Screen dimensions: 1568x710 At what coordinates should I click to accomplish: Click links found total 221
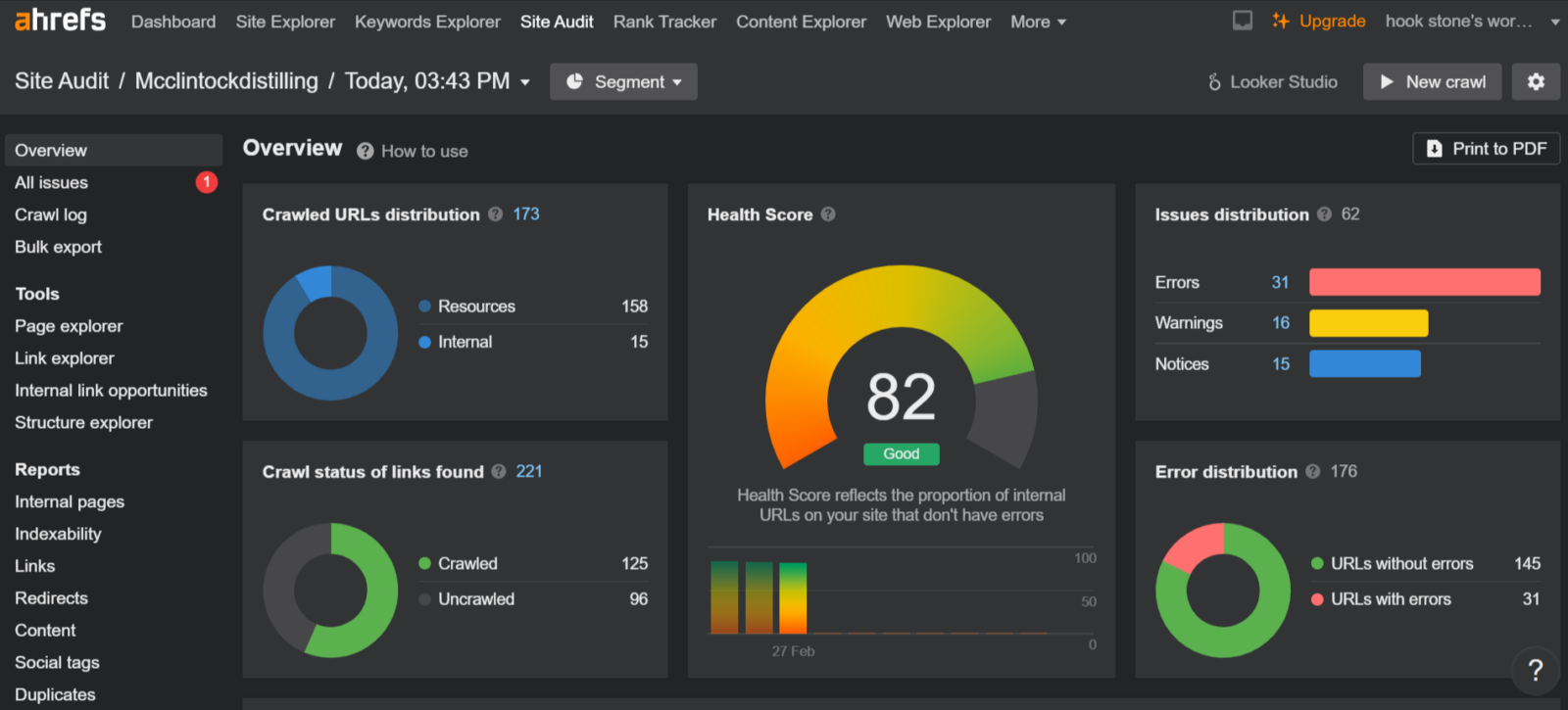(x=529, y=472)
